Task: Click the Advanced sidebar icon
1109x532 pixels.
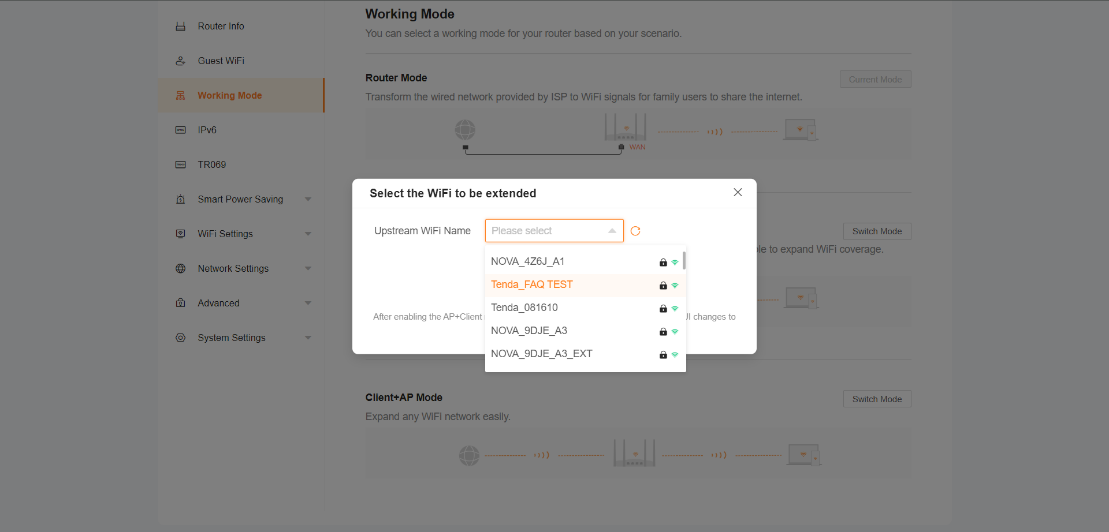Action: coord(181,303)
